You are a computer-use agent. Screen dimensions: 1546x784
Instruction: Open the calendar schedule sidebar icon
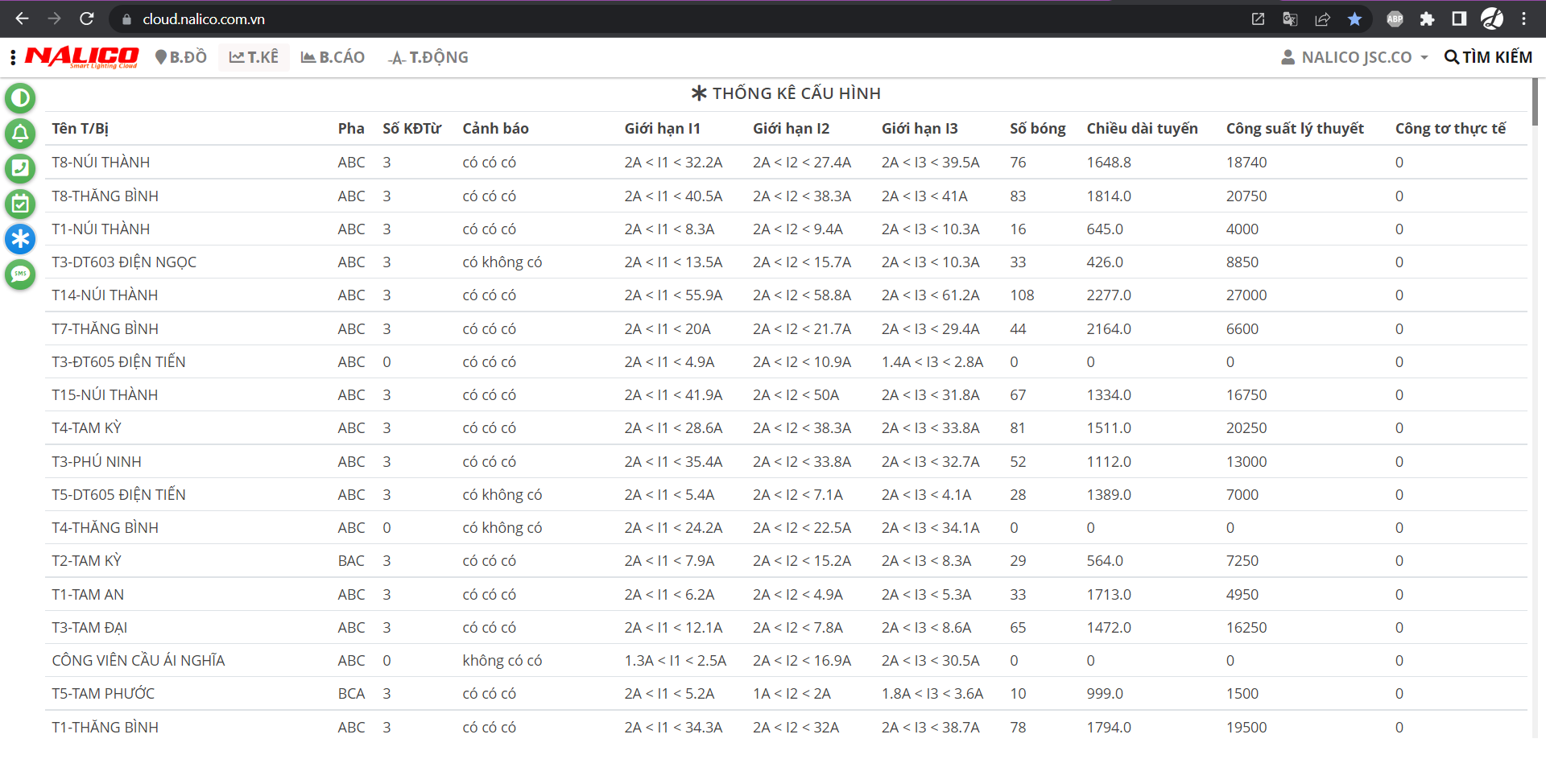coord(20,204)
